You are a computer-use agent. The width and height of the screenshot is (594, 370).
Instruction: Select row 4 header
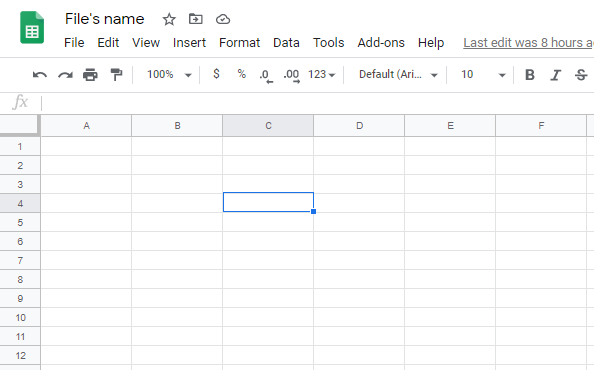(x=20, y=203)
